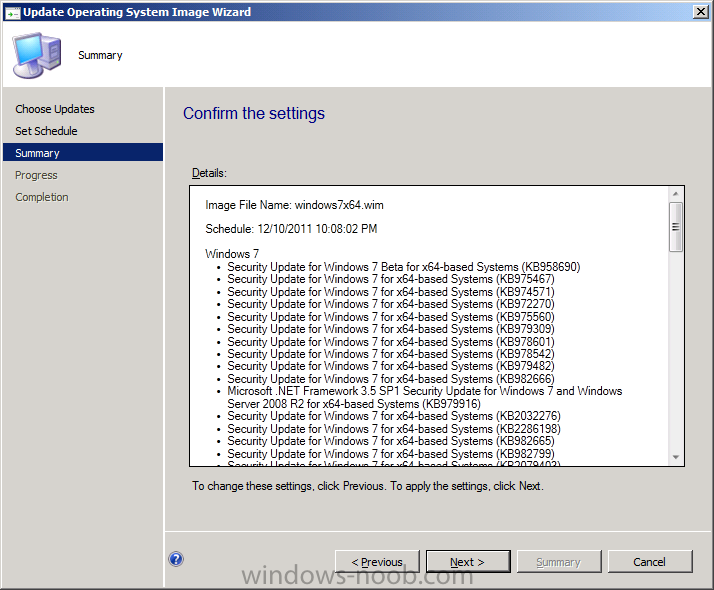Click the update entry KB975560
Screen dimensions: 714x590
click(391, 317)
